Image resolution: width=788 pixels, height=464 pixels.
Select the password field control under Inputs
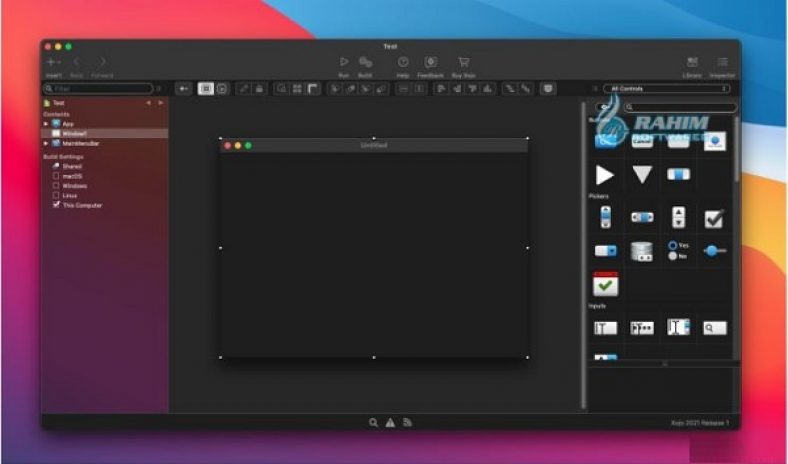(x=642, y=328)
